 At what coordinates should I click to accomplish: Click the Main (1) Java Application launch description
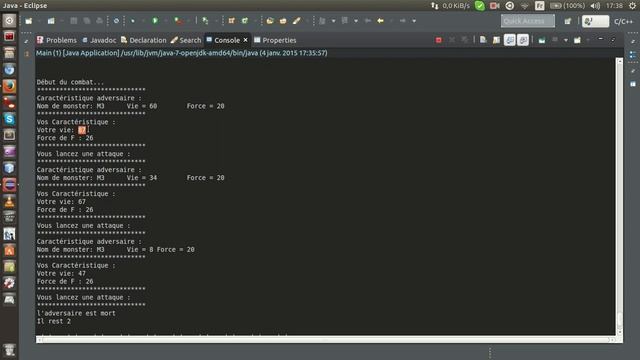click(x=182, y=53)
